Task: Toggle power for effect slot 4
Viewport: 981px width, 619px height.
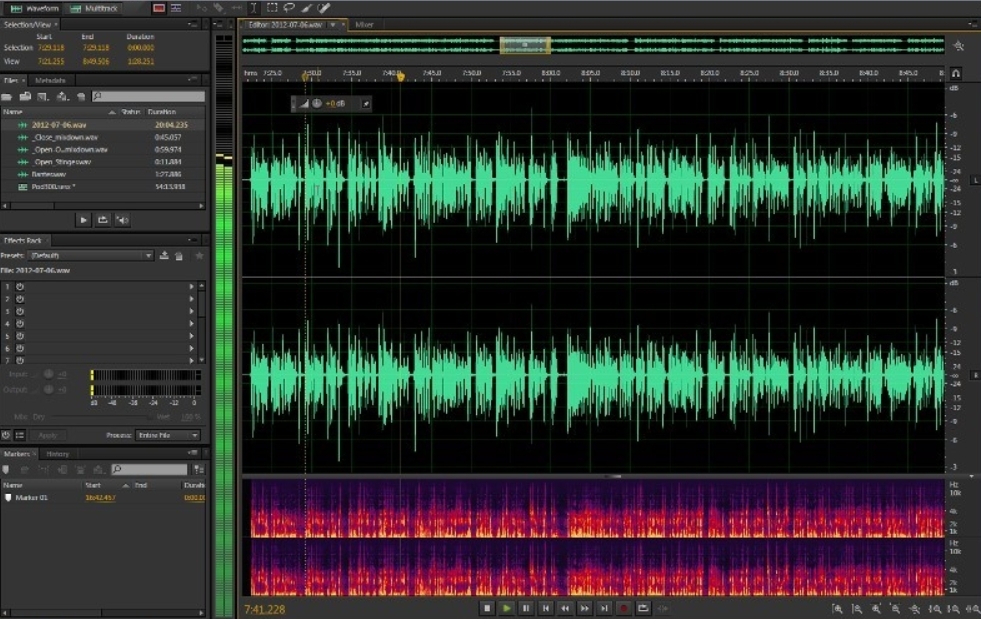Action: point(20,324)
